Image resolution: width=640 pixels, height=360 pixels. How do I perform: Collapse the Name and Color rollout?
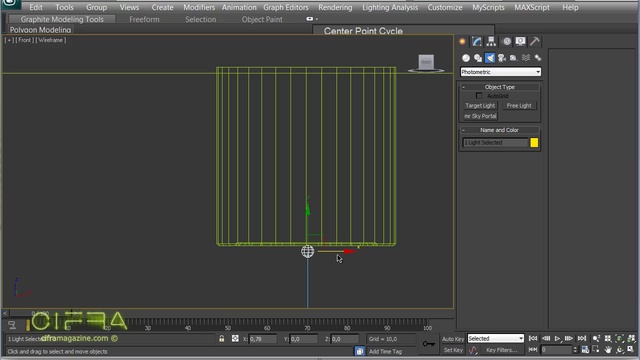point(500,130)
